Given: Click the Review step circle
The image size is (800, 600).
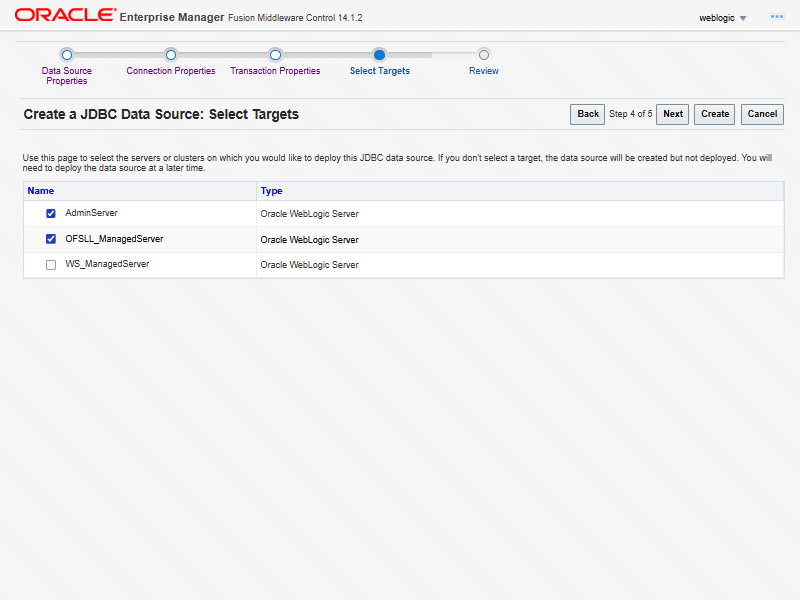Looking at the screenshot, I should 484,55.
